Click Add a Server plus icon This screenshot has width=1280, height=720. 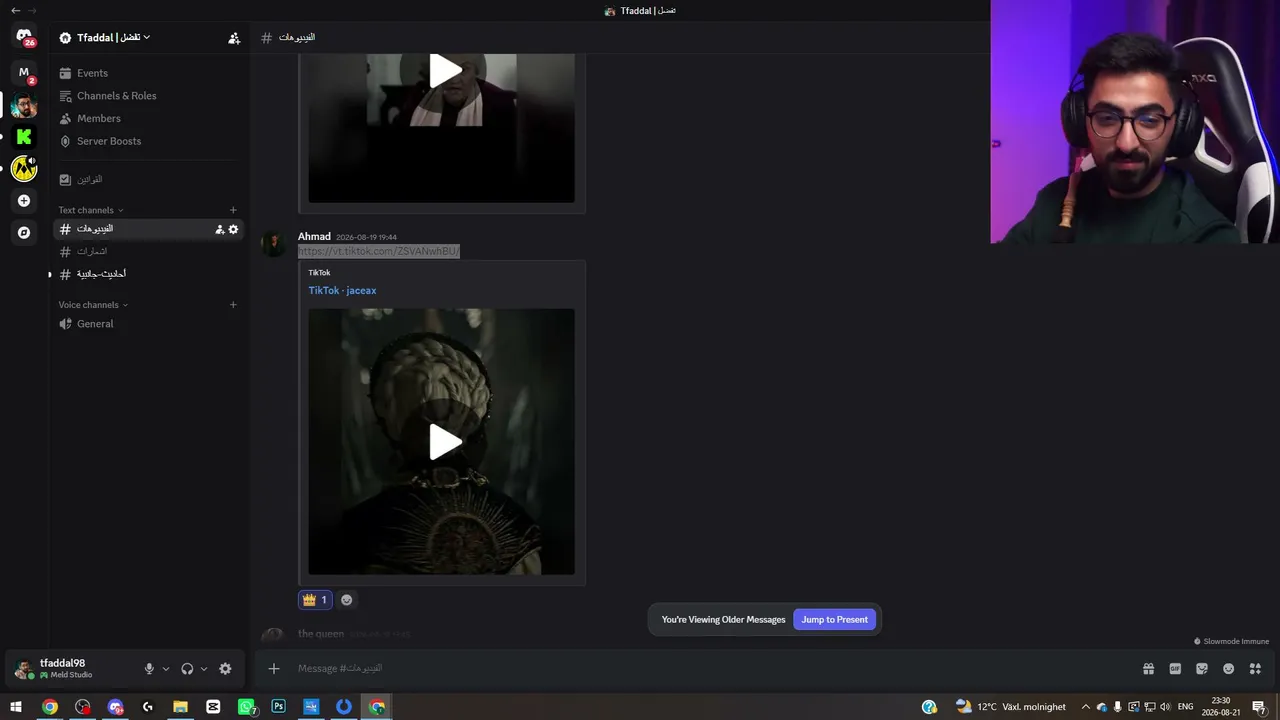point(24,201)
